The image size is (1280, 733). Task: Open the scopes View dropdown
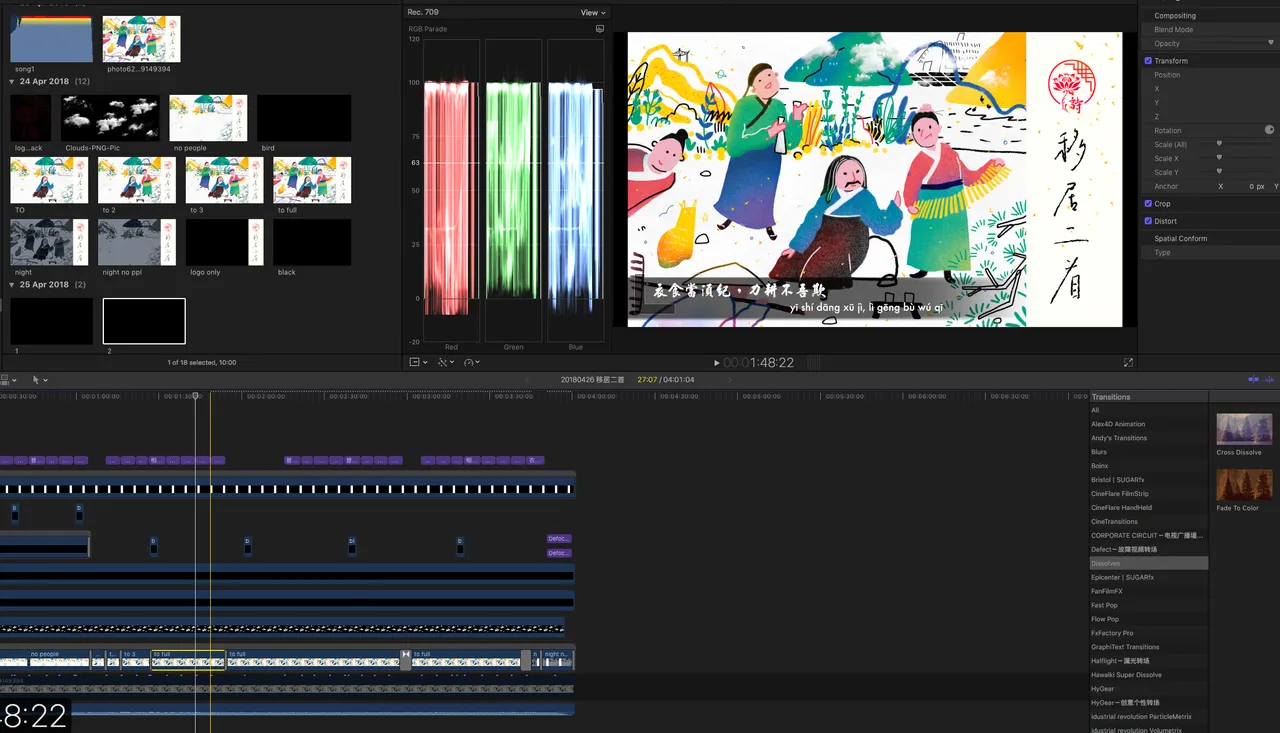point(593,12)
